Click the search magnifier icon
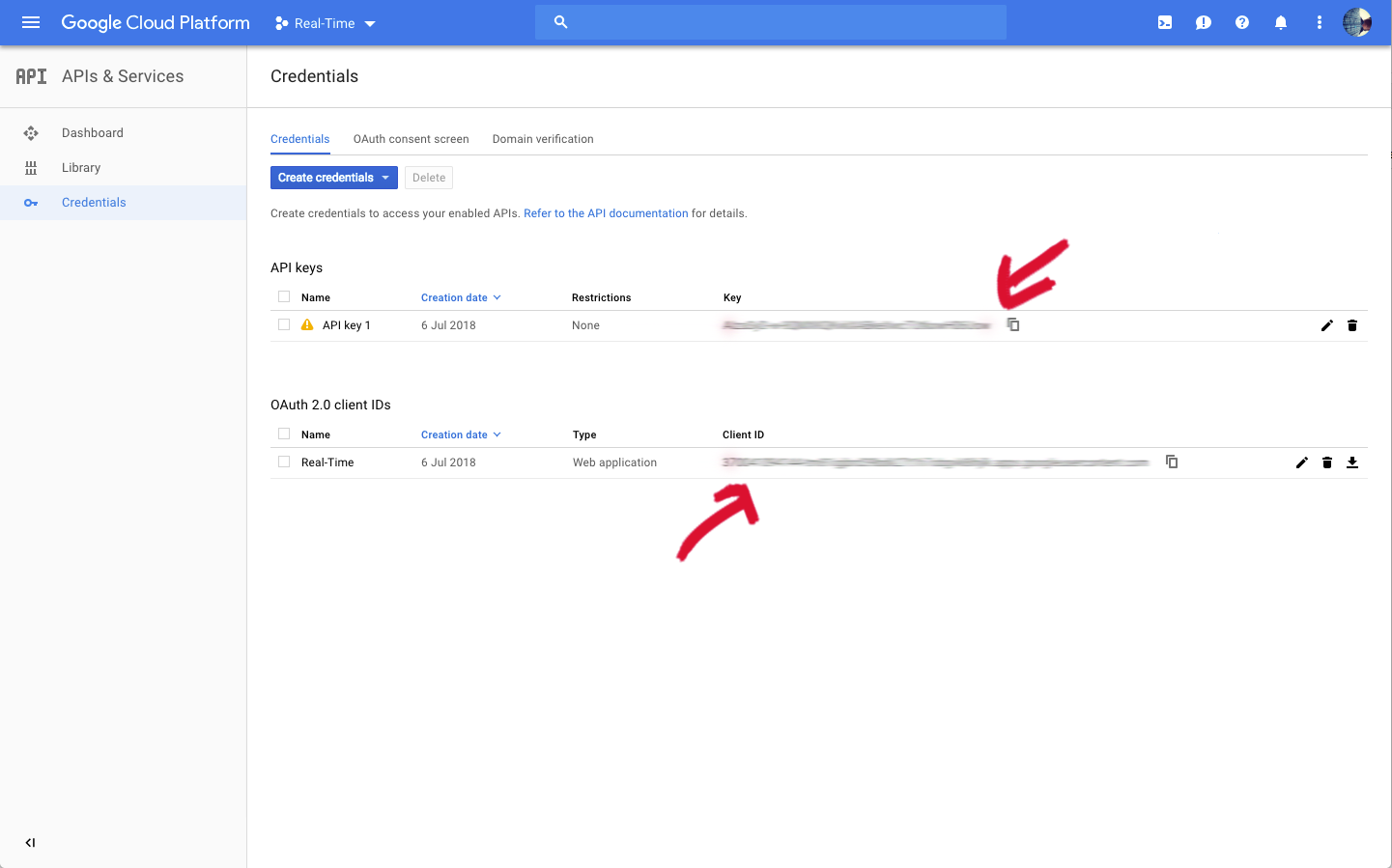The image size is (1392, 868). [x=561, y=22]
